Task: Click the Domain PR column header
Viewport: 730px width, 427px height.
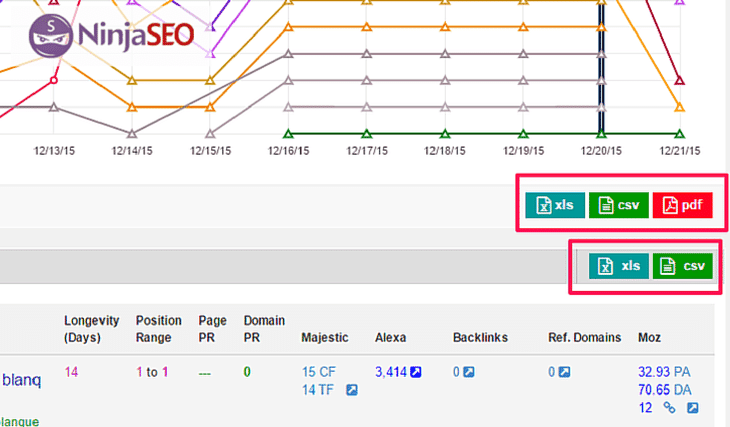Action: 264,329
